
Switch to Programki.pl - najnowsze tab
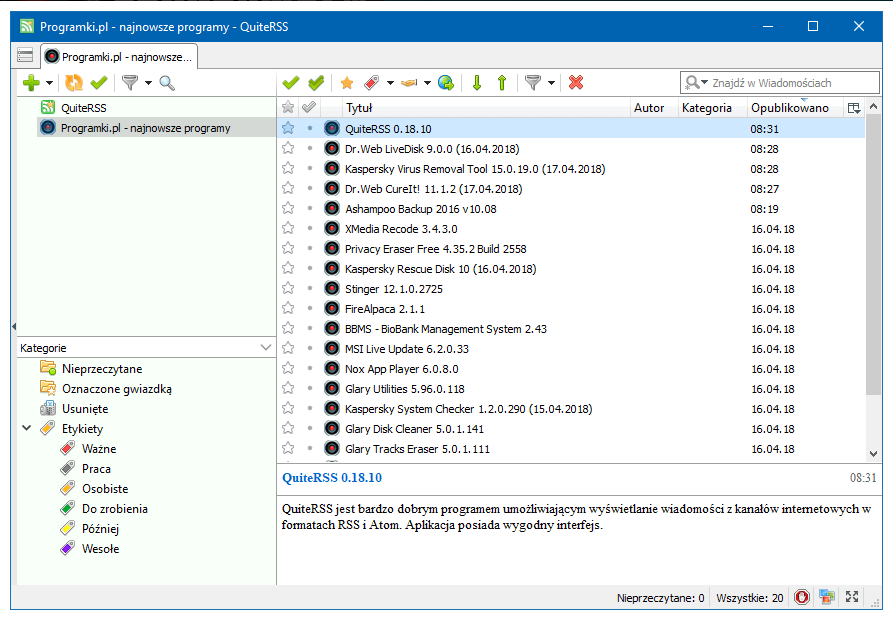119,56
